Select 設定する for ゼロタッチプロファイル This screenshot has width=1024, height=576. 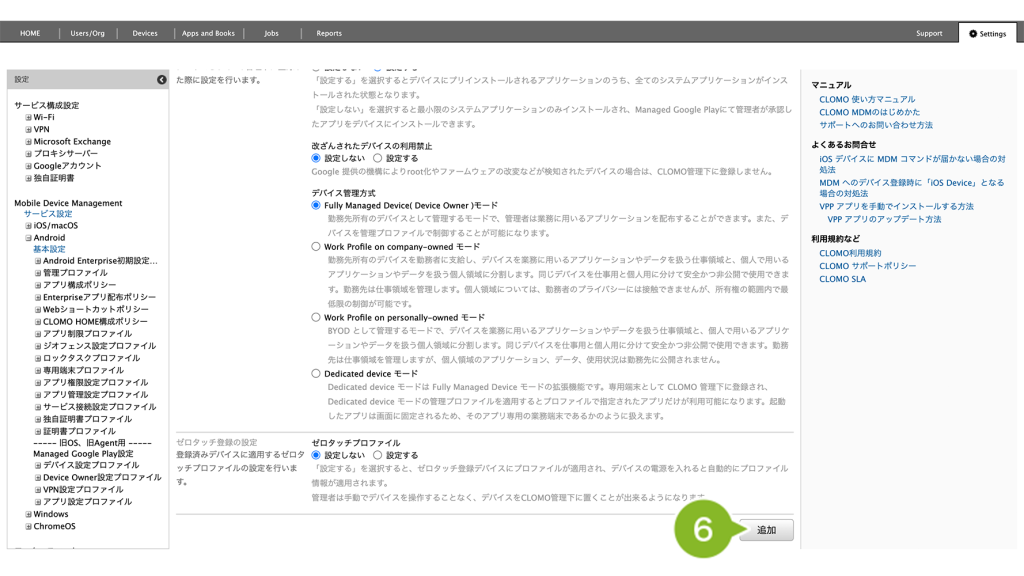377,455
